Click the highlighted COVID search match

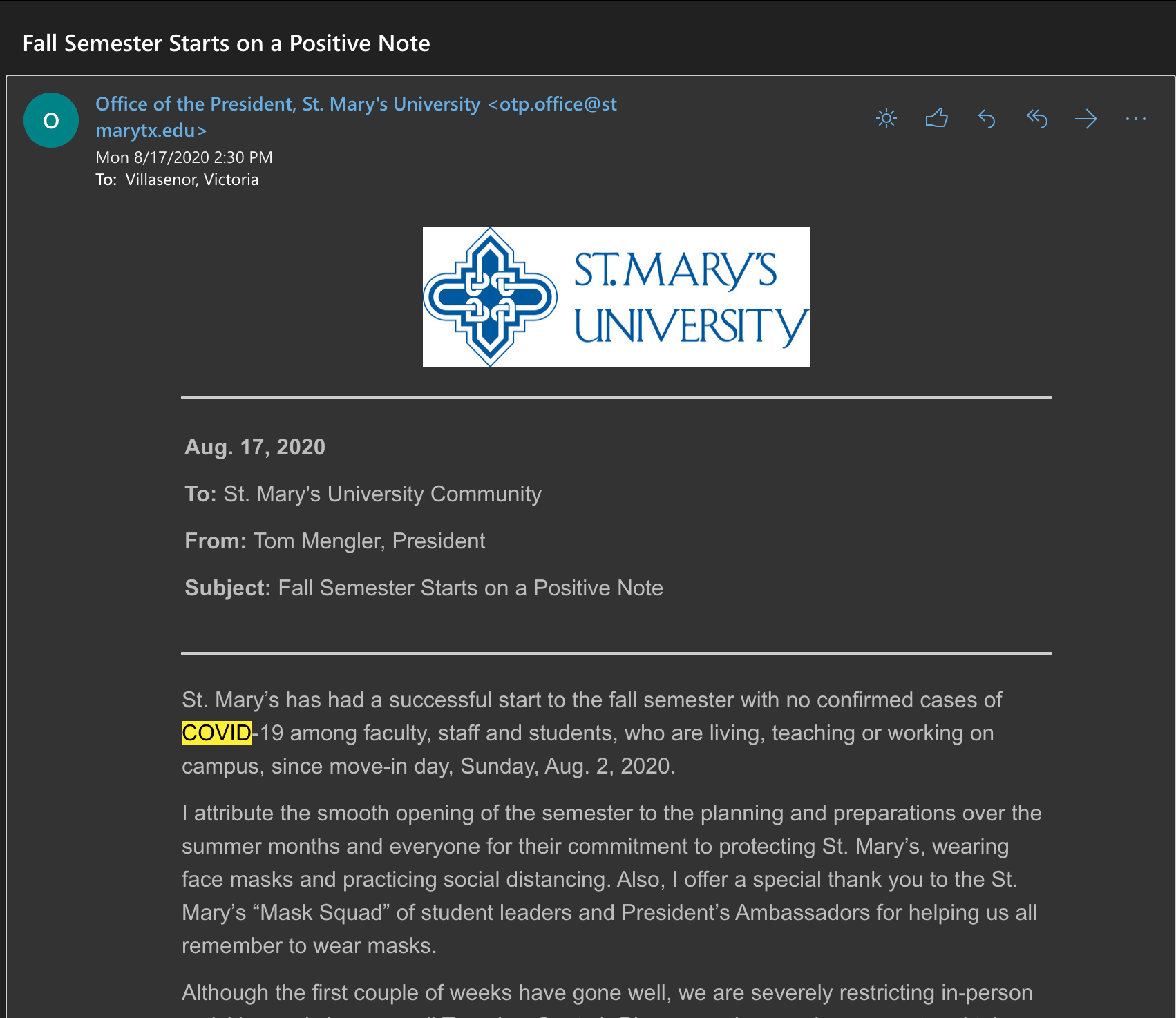tap(216, 733)
